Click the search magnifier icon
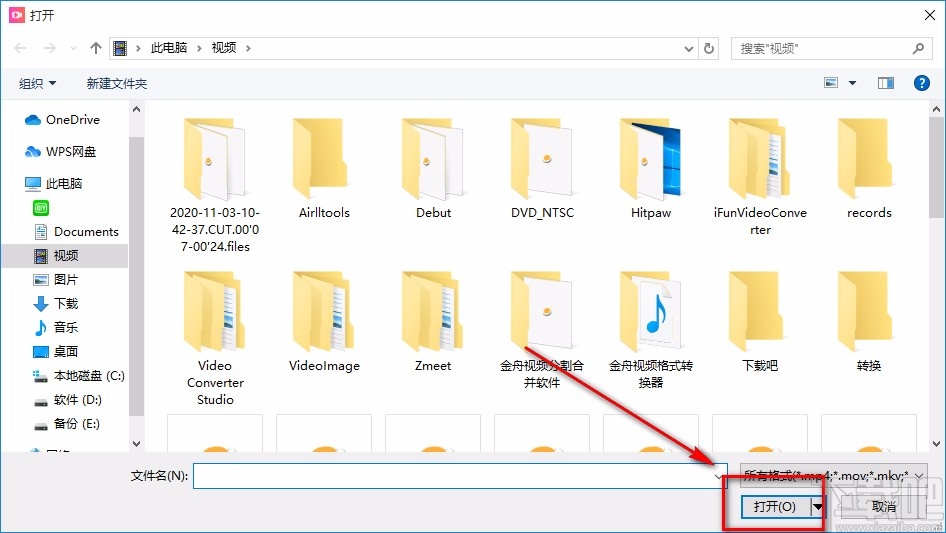Viewport: 946px width, 533px height. [x=918, y=48]
